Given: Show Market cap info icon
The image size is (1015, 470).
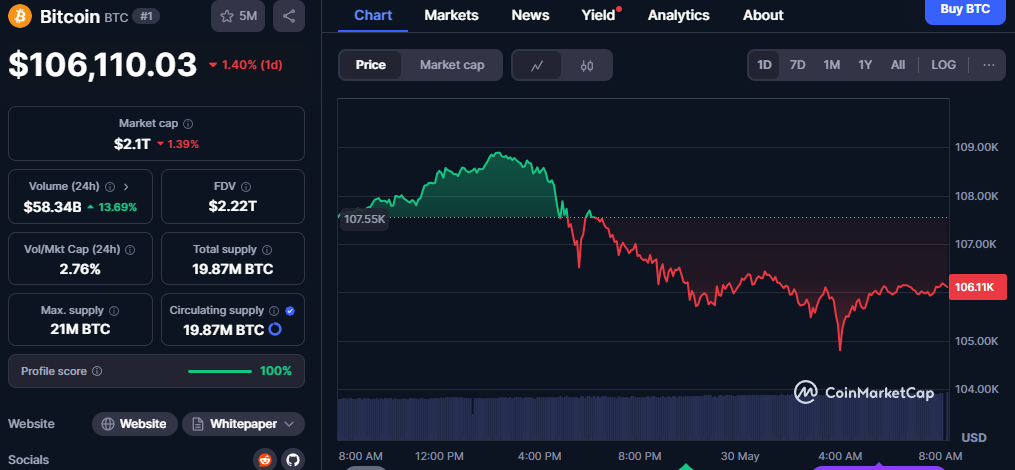Looking at the screenshot, I should tap(188, 124).
